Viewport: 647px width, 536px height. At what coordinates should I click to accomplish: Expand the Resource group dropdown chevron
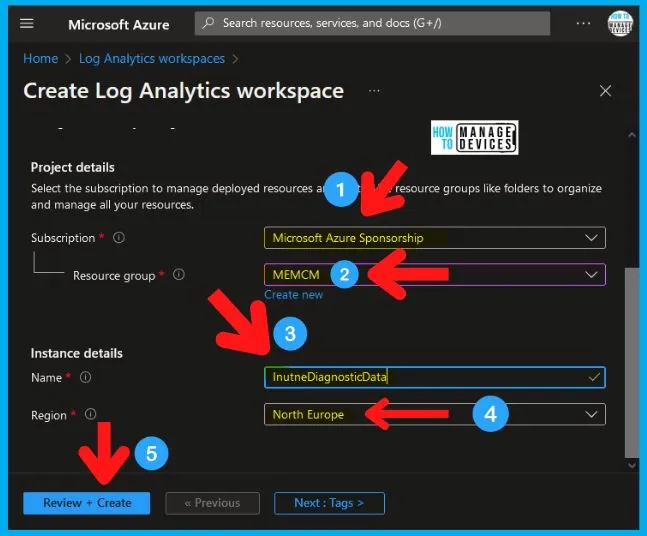click(591, 274)
